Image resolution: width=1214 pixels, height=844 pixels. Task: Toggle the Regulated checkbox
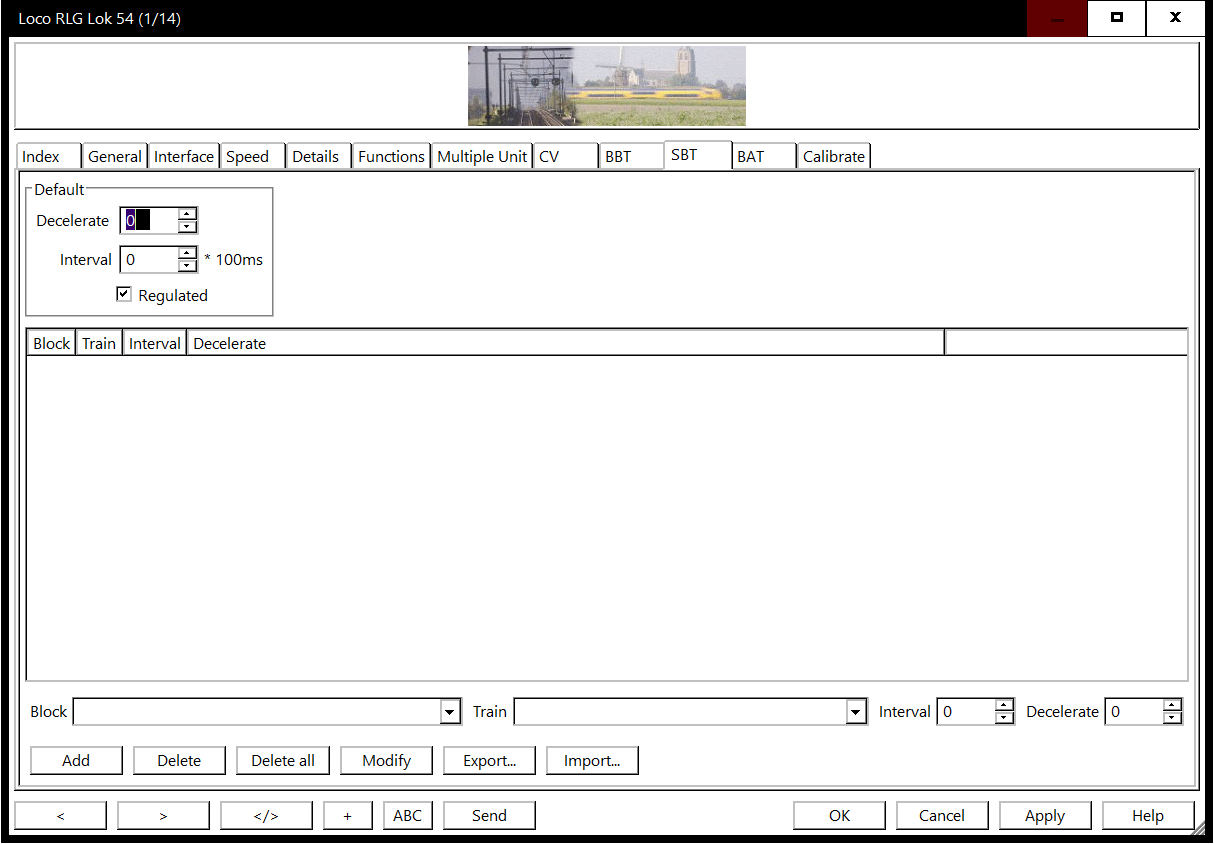124,294
